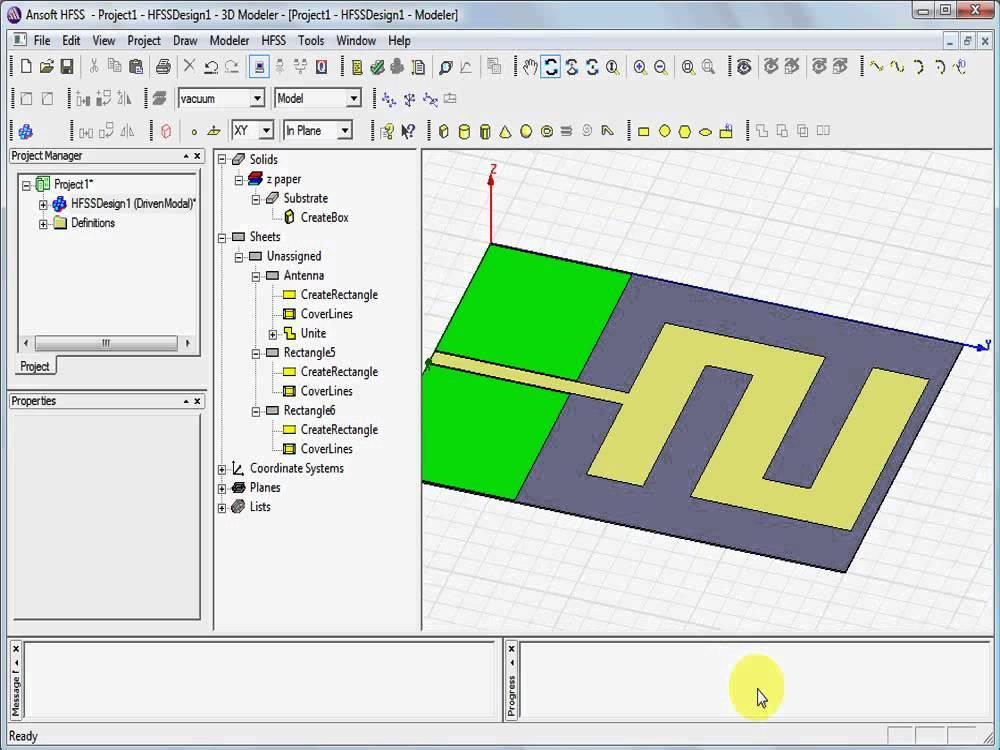
Task: Collapse the Solids tree node
Action: tap(222, 159)
